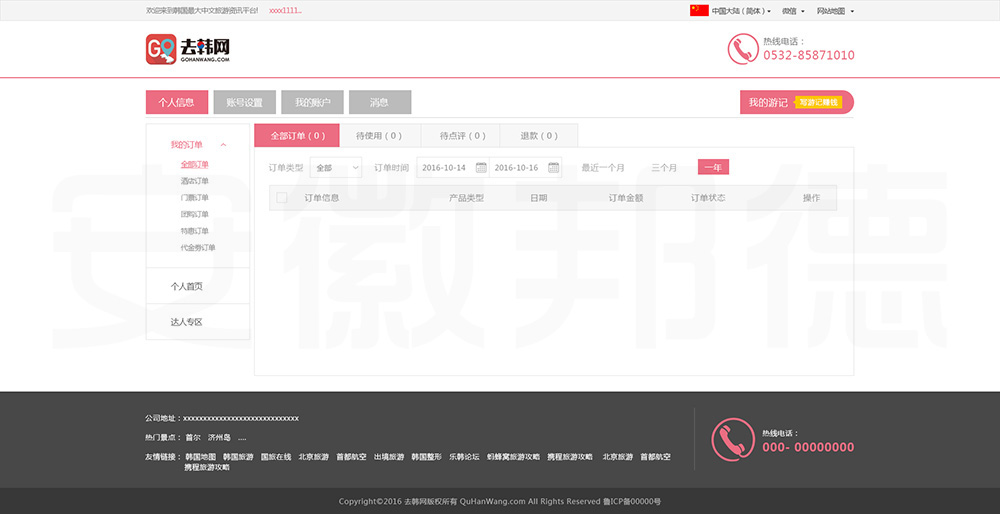Select 酒店订单 in the sidebar
1000x514 pixels.
coord(195,181)
